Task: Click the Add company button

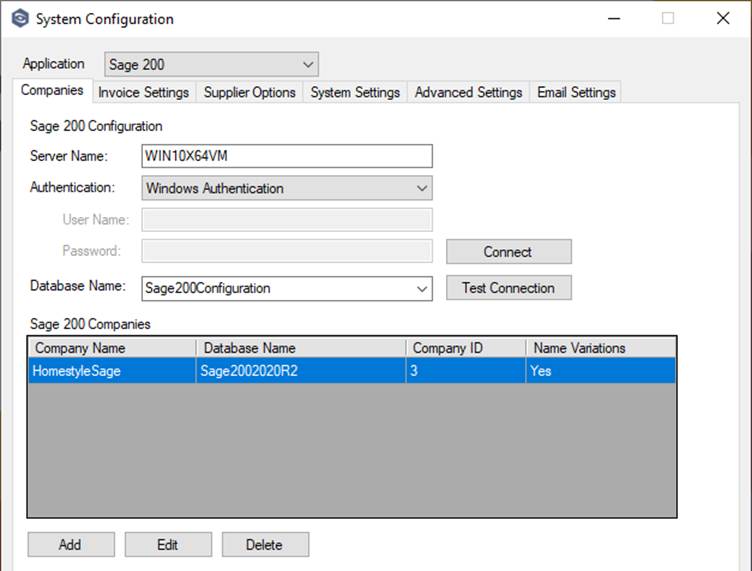Action: tap(71, 545)
